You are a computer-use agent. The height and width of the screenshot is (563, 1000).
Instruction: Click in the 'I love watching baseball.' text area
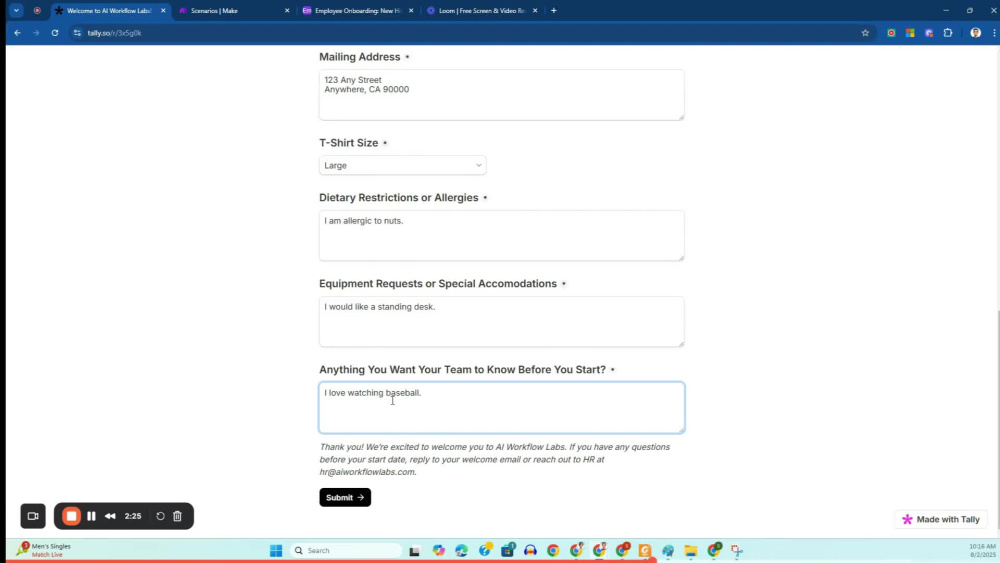click(501, 407)
